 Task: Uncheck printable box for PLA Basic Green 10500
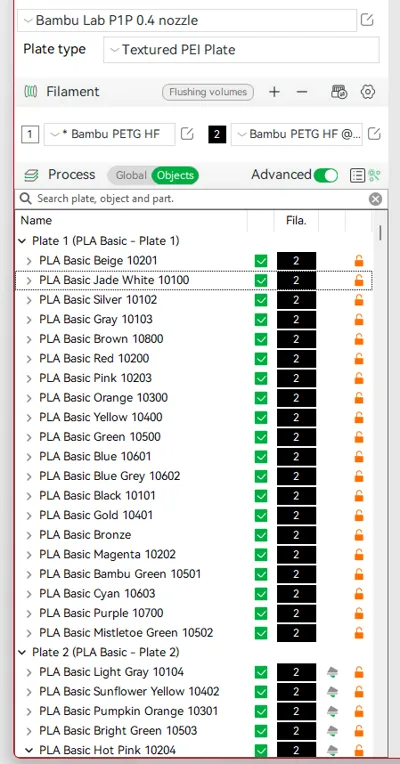[x=261, y=437]
